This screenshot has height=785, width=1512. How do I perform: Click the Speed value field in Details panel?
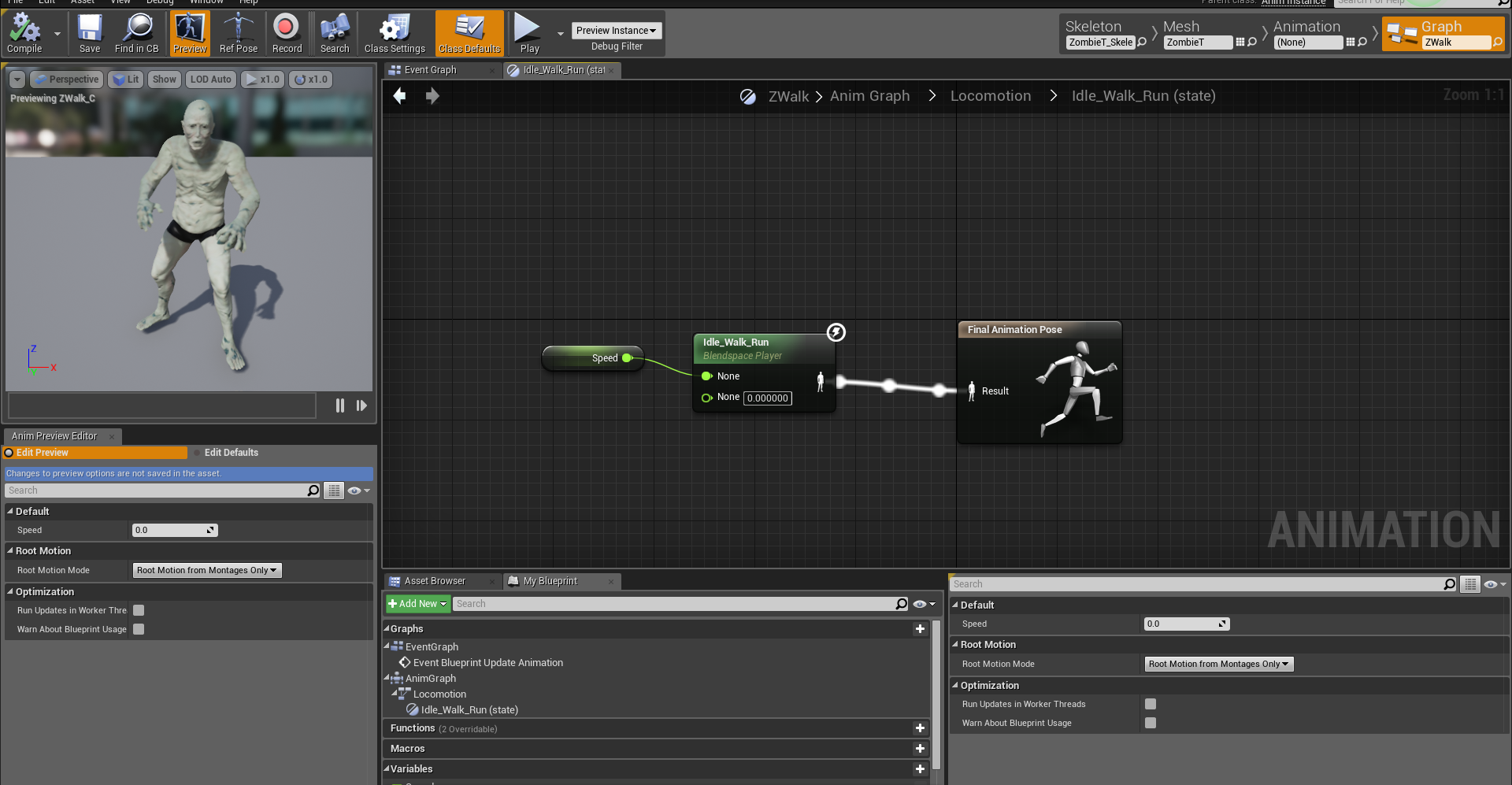pyautogui.click(x=1187, y=624)
